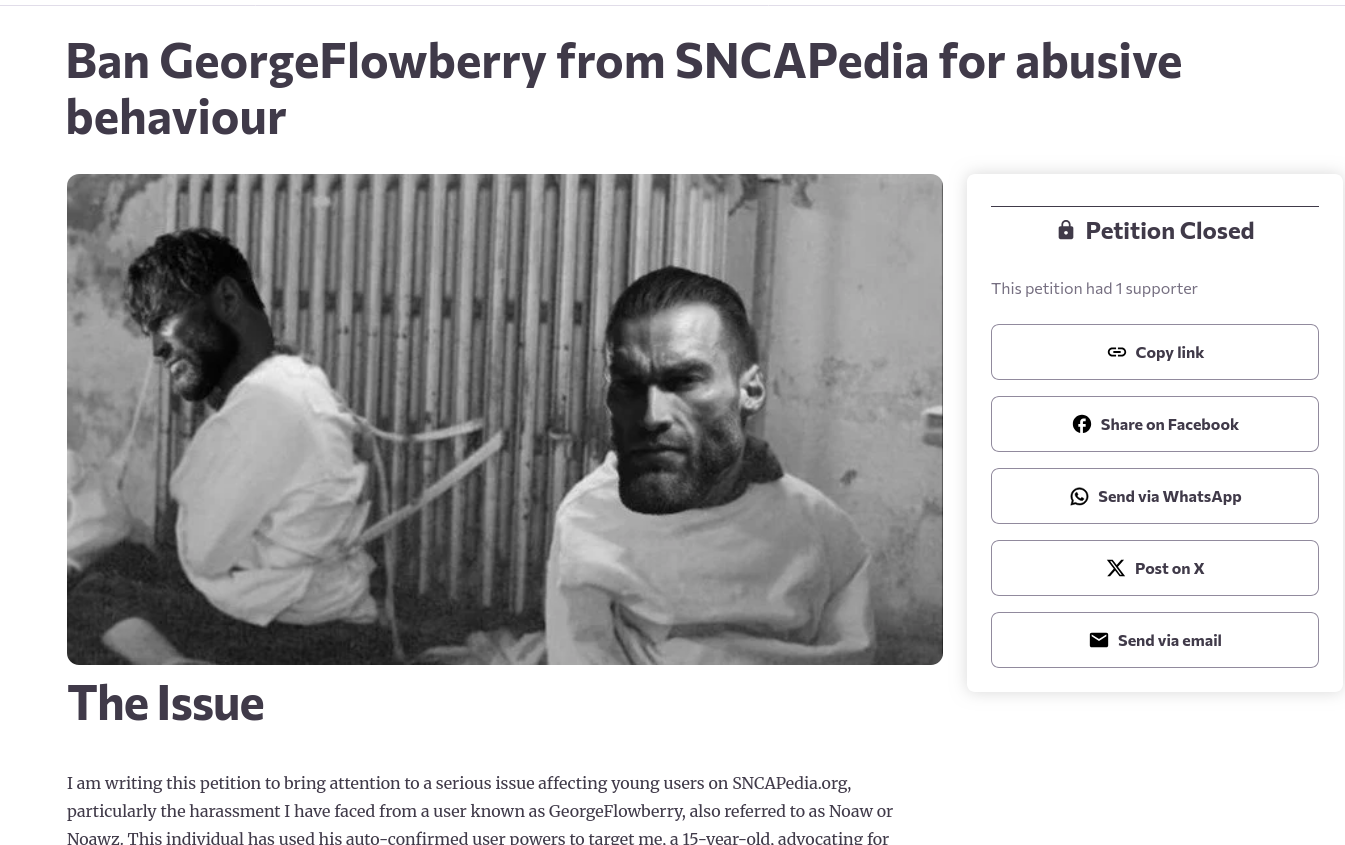The width and height of the screenshot is (1345, 845).
Task: Share the petition on Facebook
Action: pos(1169,424)
